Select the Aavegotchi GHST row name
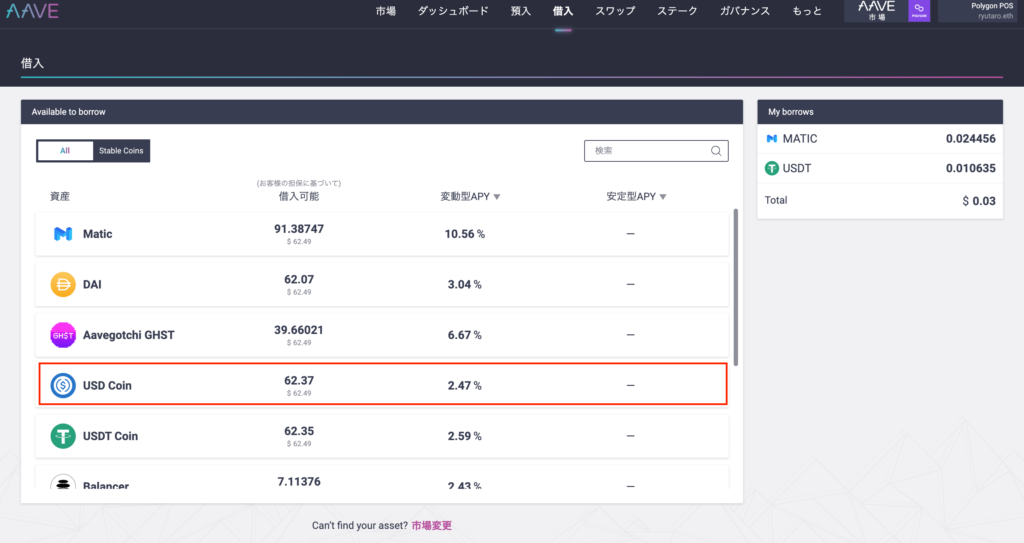The width and height of the screenshot is (1024, 543). tap(129, 335)
